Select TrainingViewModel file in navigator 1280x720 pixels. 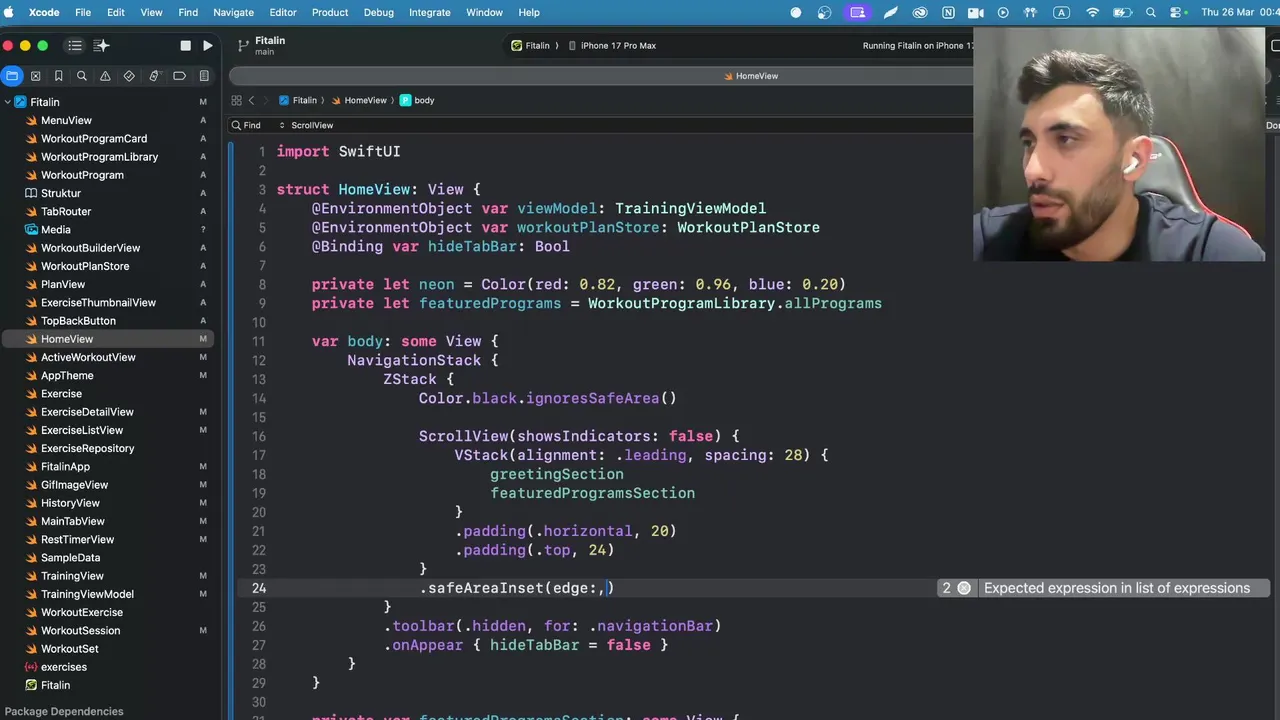click(87, 594)
